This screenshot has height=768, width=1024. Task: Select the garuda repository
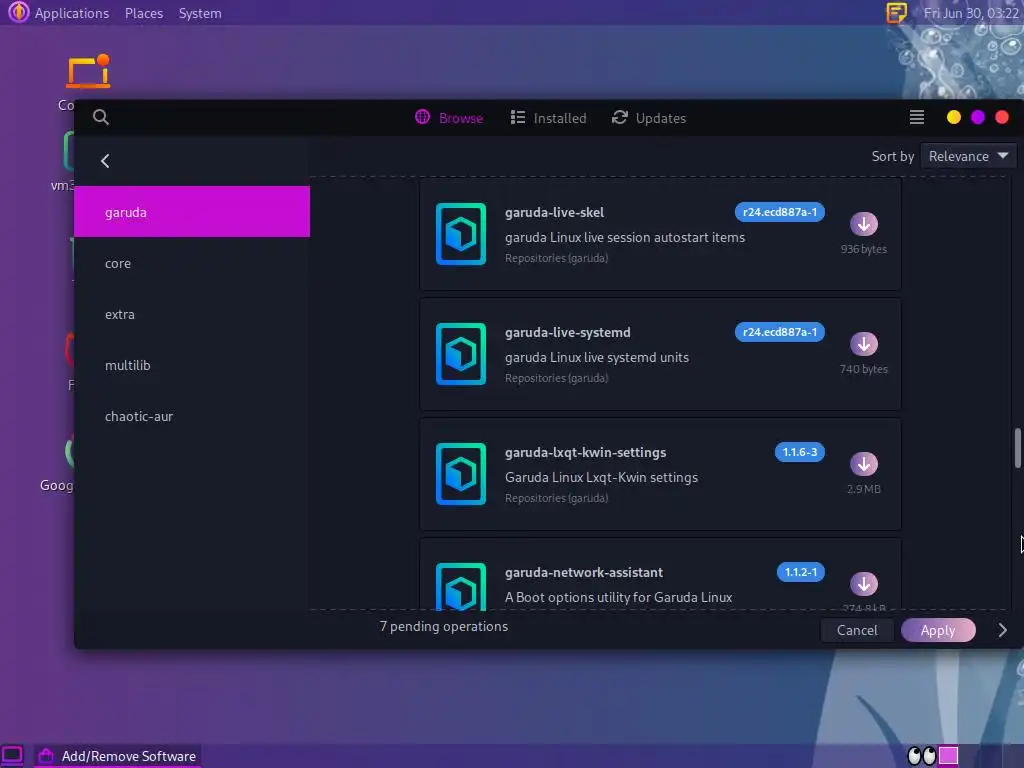point(192,212)
